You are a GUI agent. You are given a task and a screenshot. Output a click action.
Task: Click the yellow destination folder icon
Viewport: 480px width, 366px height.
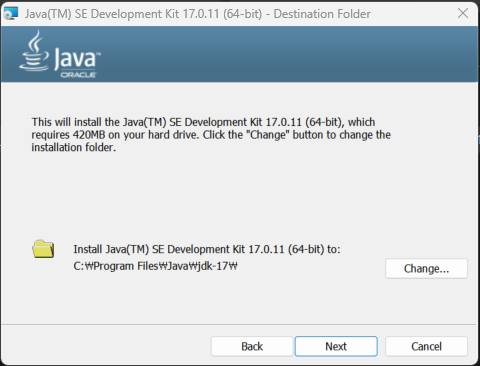click(43, 249)
